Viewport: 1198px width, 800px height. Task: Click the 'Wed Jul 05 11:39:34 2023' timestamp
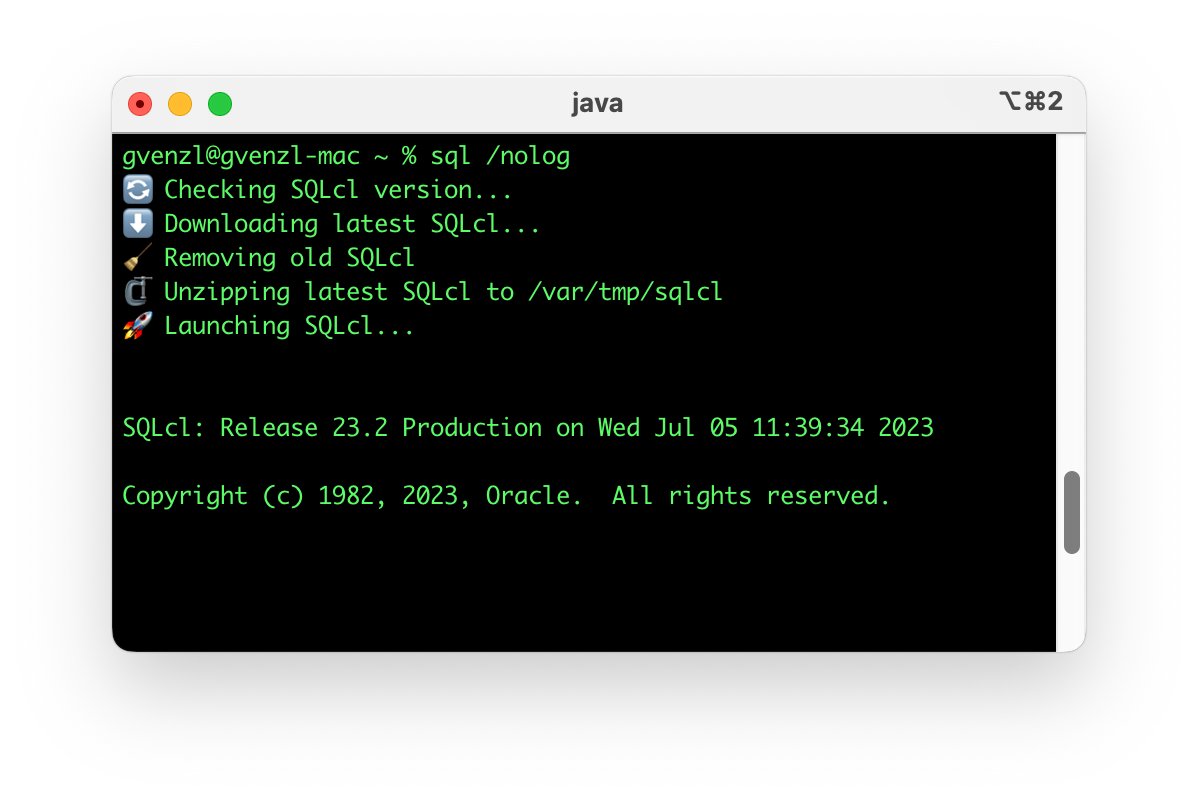tap(766, 427)
